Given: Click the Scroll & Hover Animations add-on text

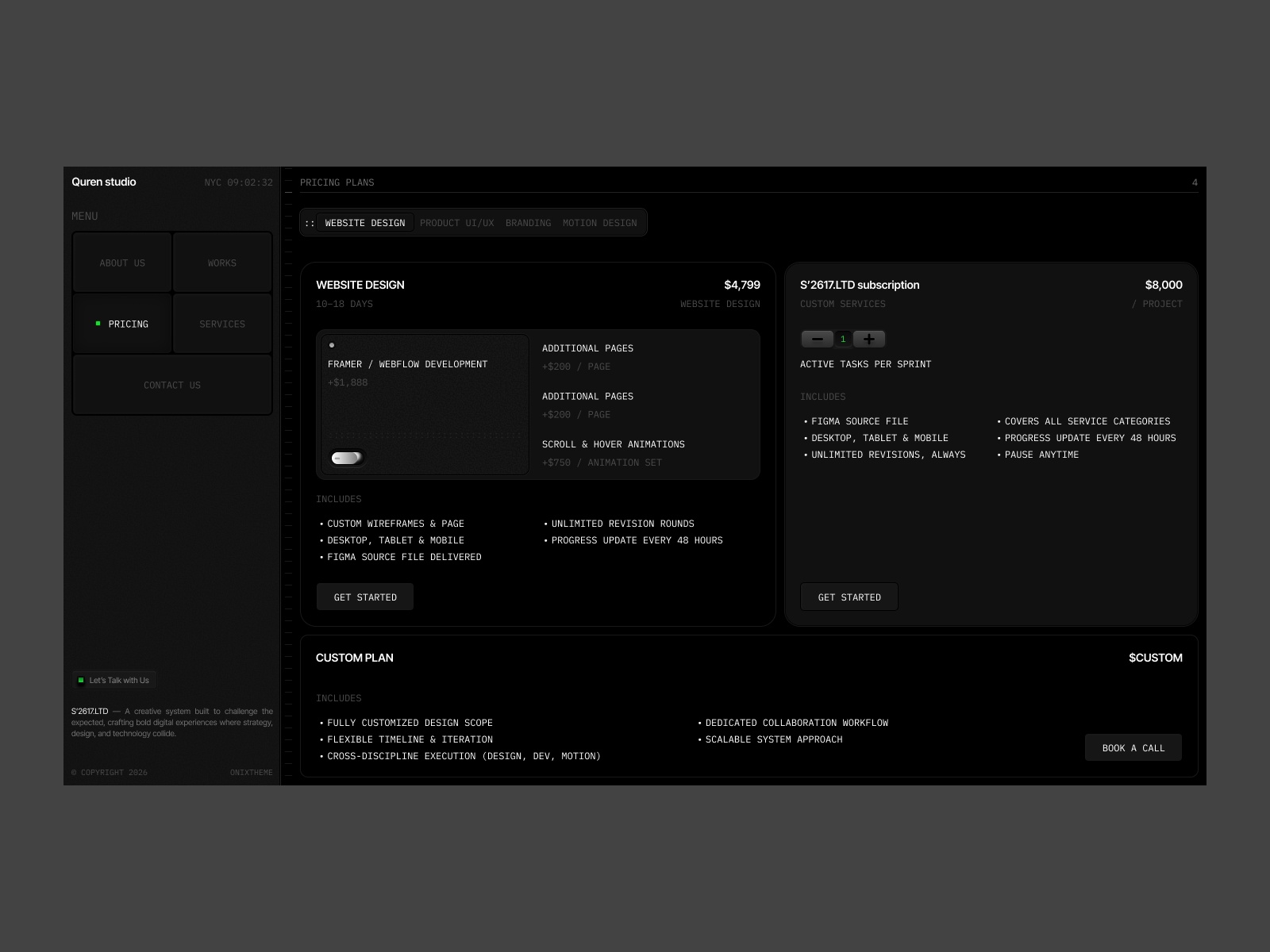Looking at the screenshot, I should coord(614,444).
